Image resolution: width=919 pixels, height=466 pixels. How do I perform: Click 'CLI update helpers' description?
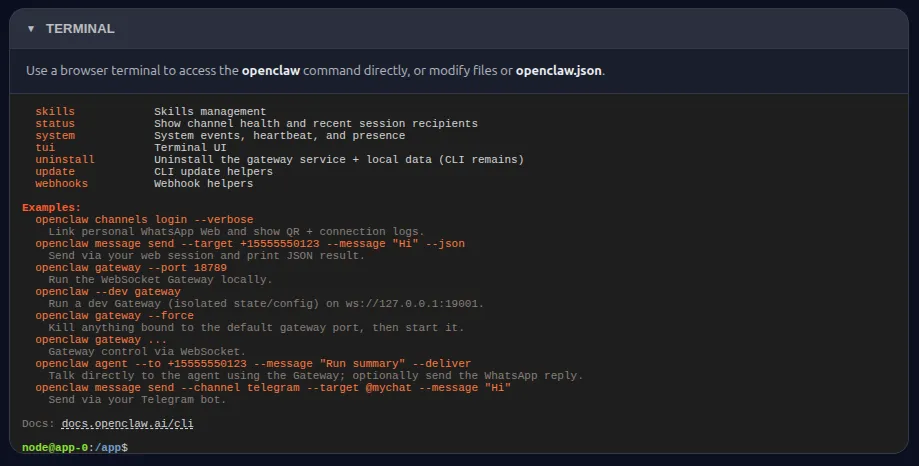point(213,172)
